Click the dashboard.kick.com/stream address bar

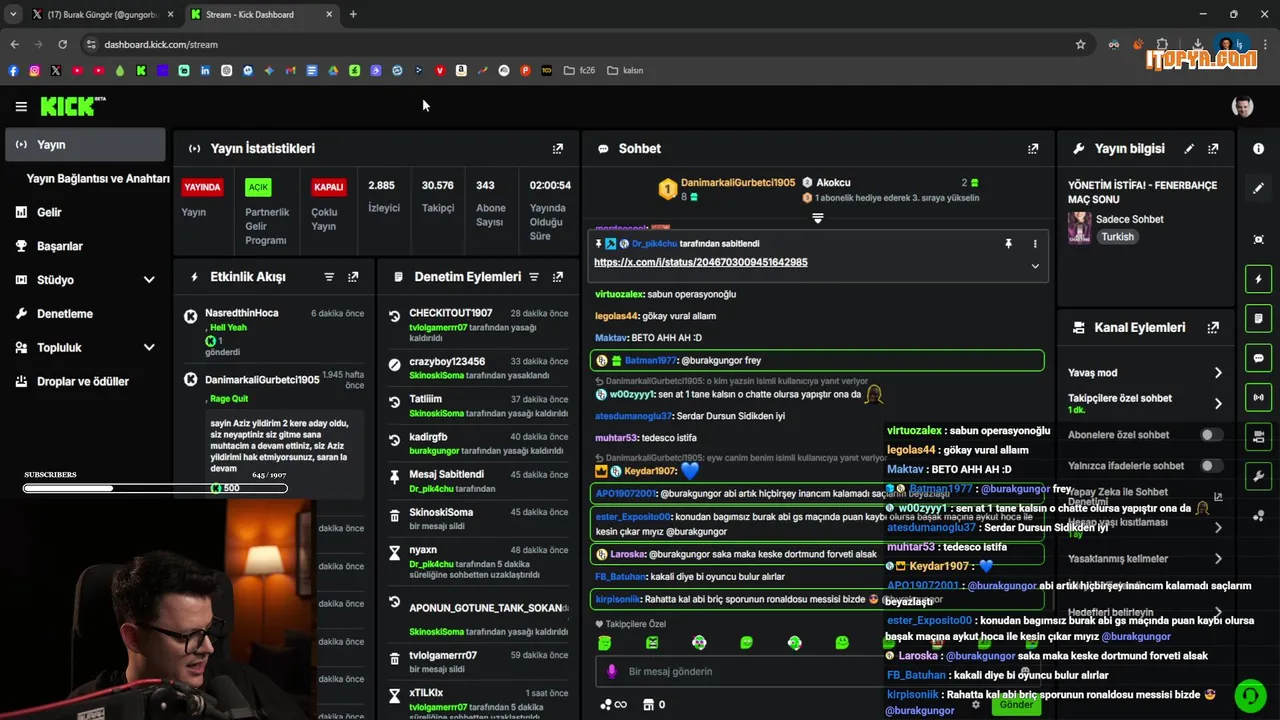pos(161,44)
